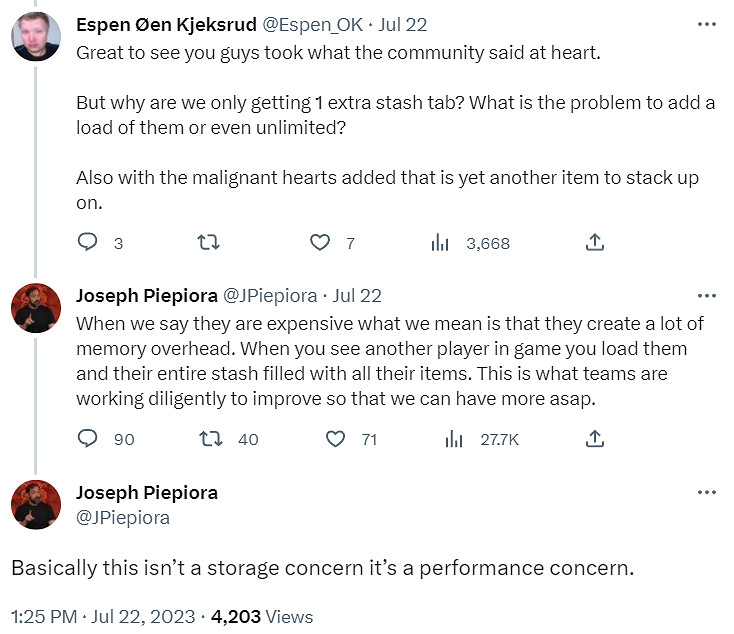Reply to Espen's tweet via comment icon
Viewport: 734px width, 634px height.
[88, 242]
